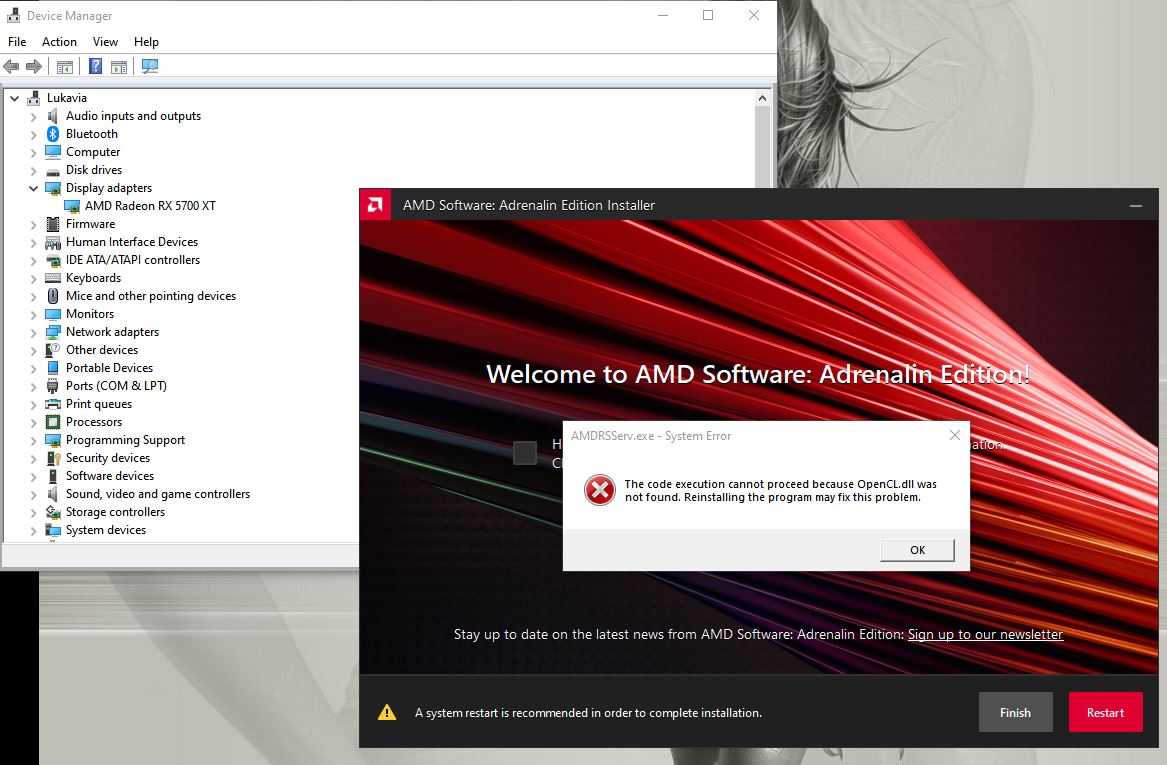The width and height of the screenshot is (1167, 765).
Task: Expand the Software devices category
Action: tap(33, 477)
